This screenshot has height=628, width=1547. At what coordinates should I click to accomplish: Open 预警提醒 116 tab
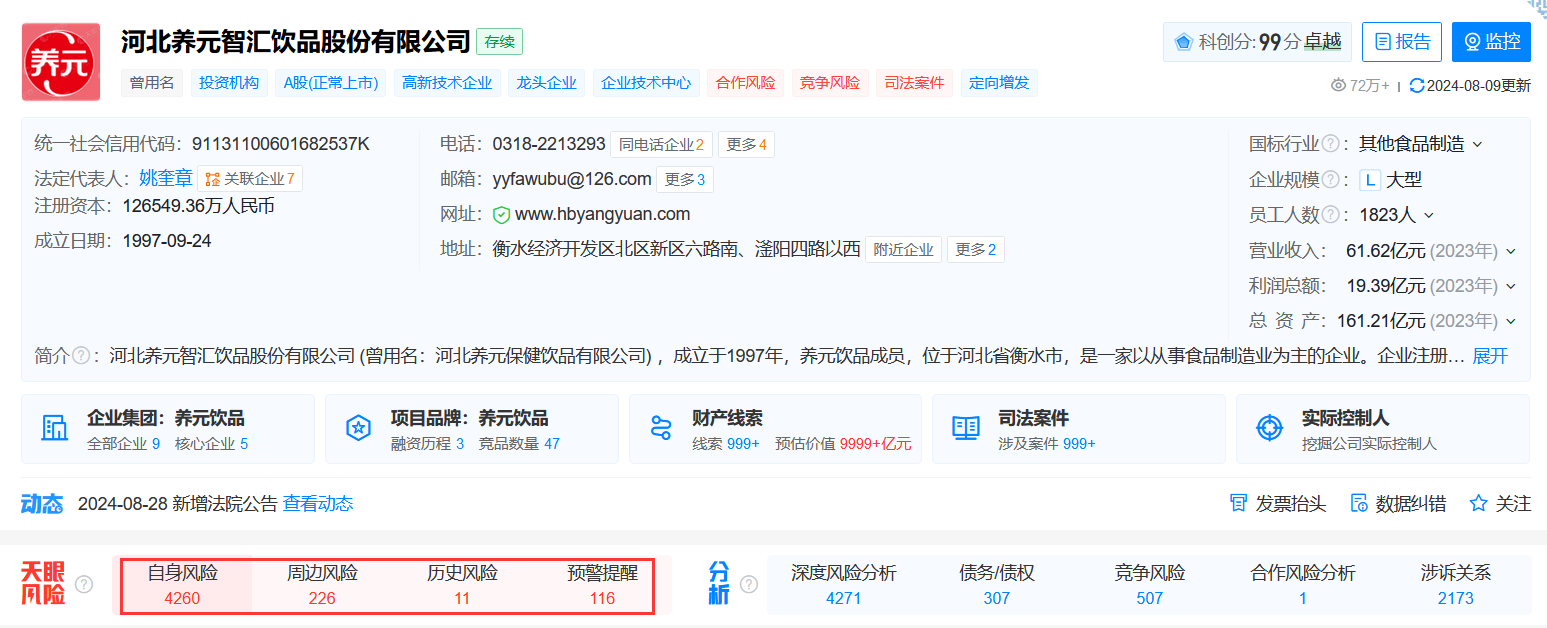(602, 585)
